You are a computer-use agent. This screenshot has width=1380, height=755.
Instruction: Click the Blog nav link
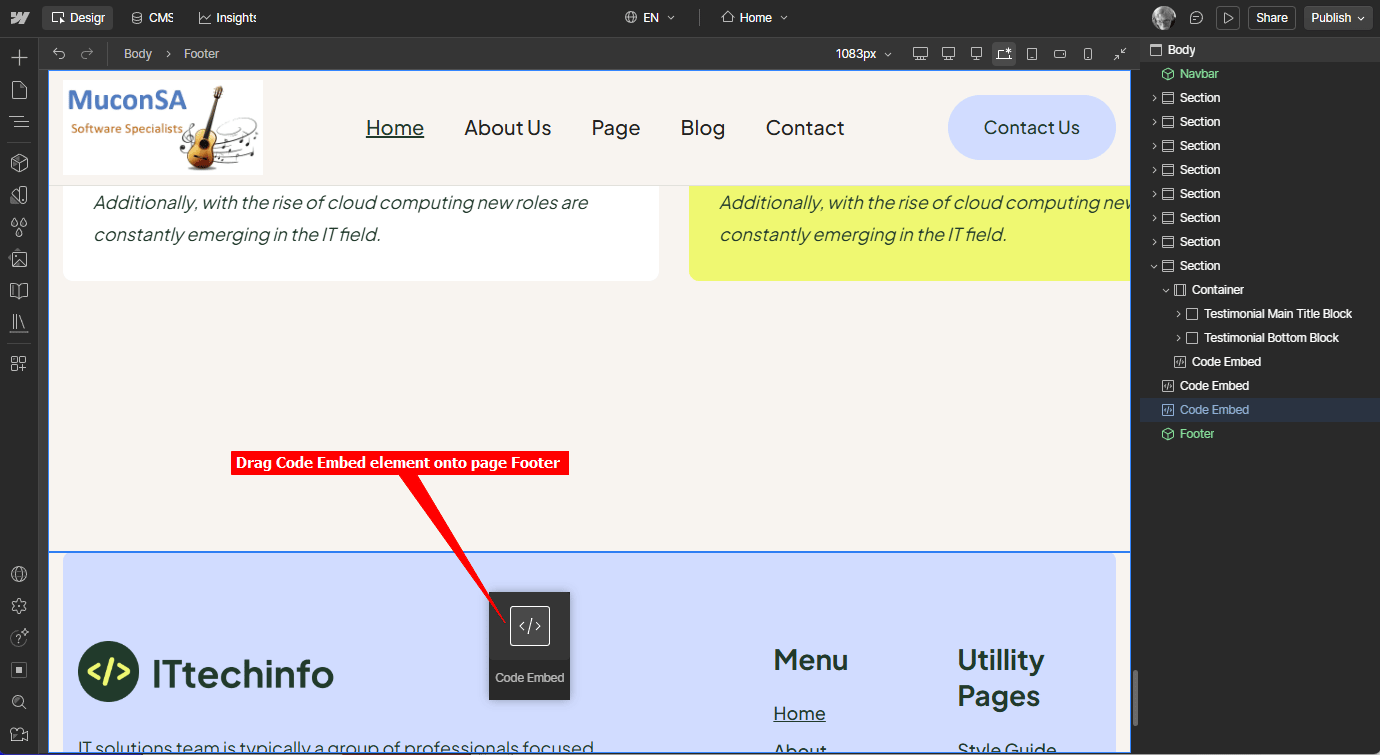click(x=703, y=128)
